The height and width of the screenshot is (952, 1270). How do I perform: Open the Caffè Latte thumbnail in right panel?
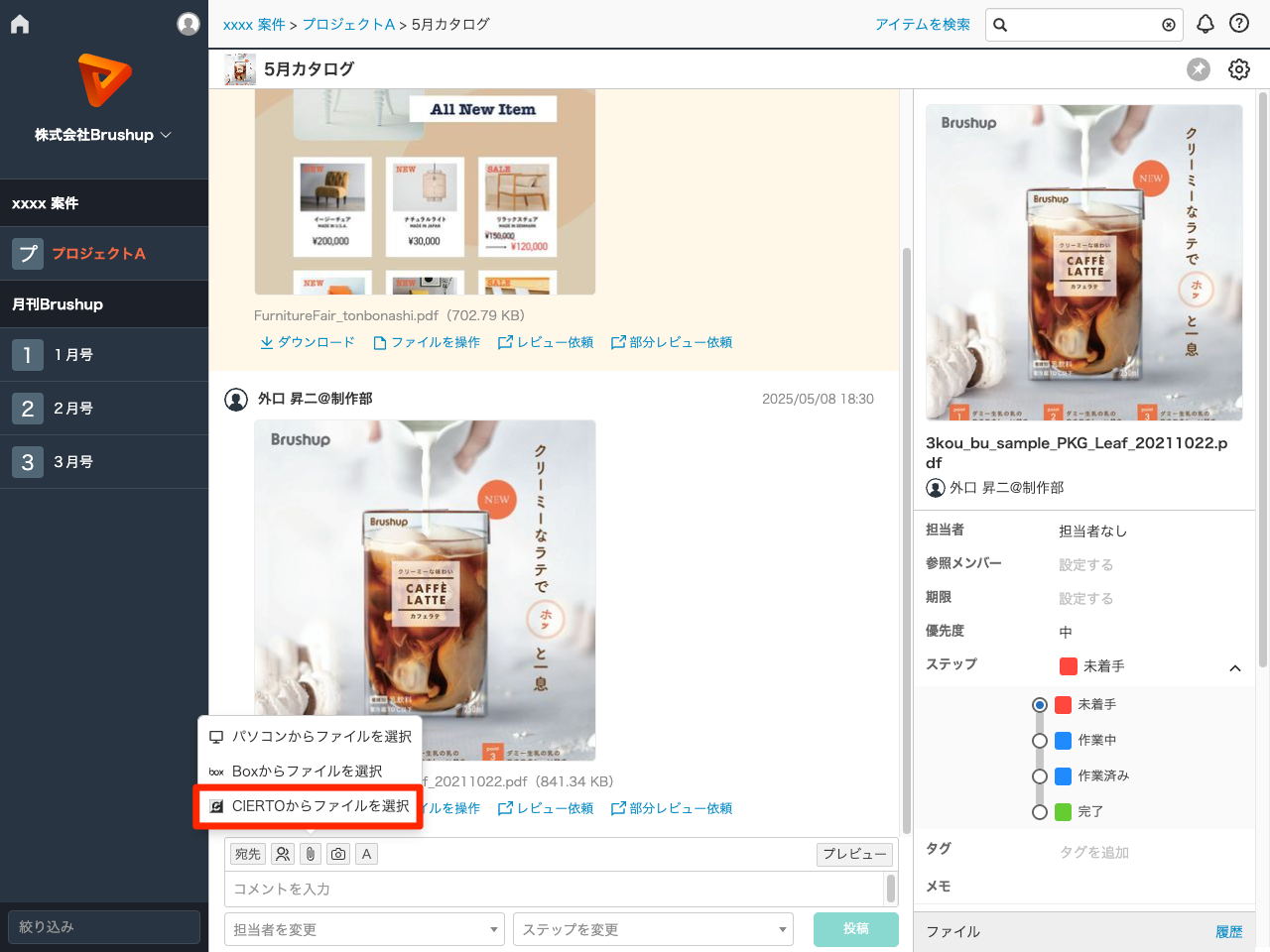point(1083,263)
